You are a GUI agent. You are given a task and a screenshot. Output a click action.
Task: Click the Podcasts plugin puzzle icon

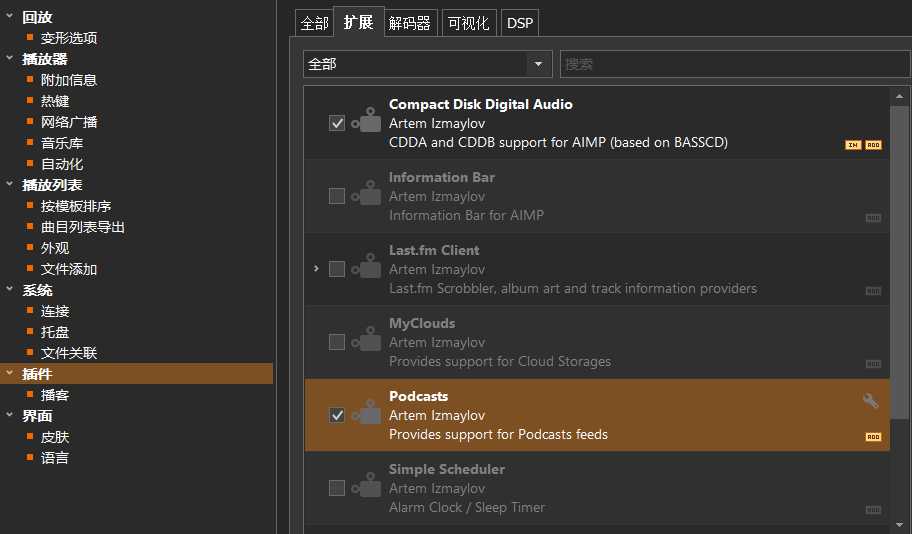(369, 414)
